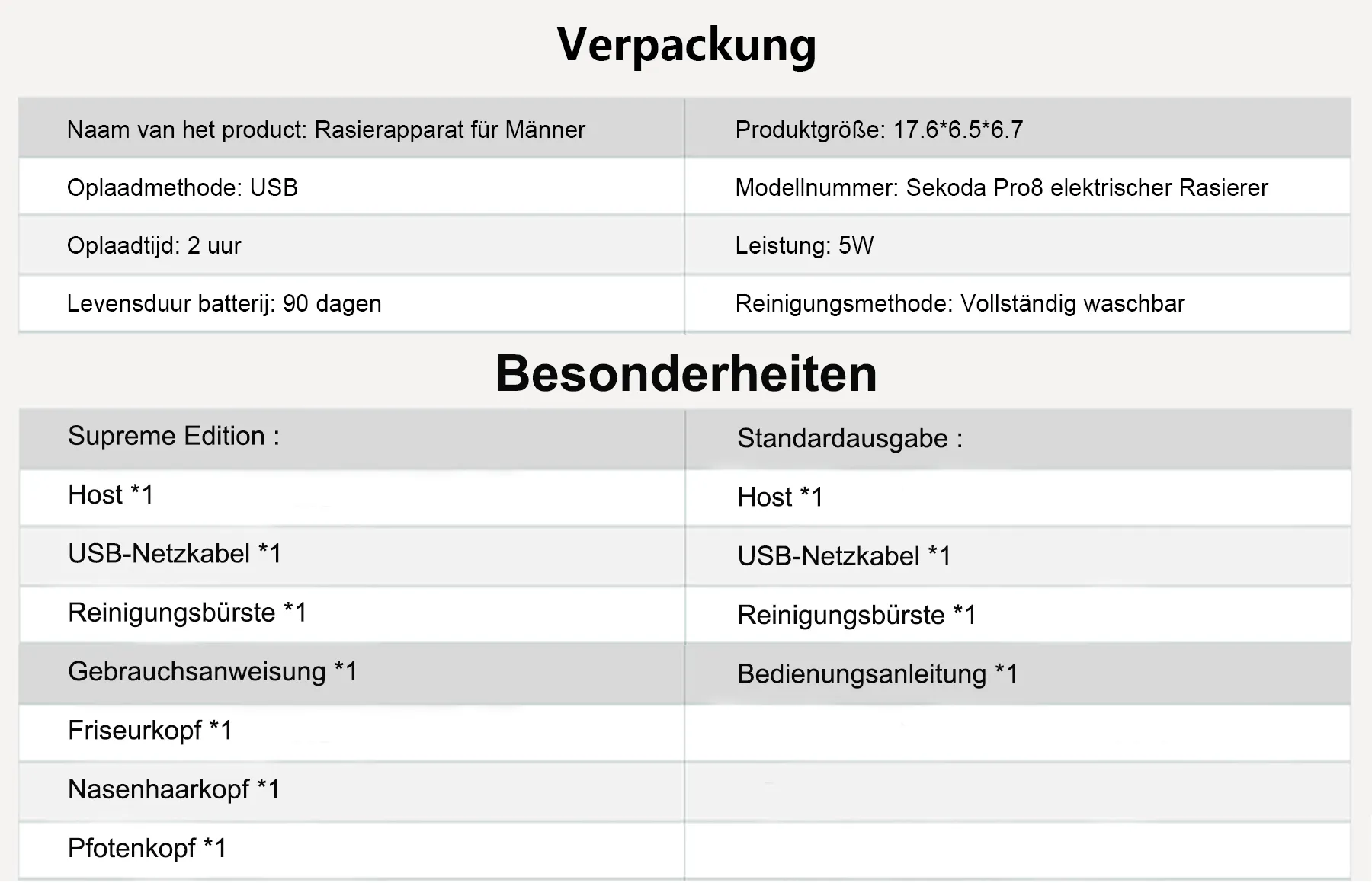Click Reinigungsmethode: Vollständig waschbar text
This screenshot has height=883, width=1372.
pyautogui.click(x=960, y=304)
